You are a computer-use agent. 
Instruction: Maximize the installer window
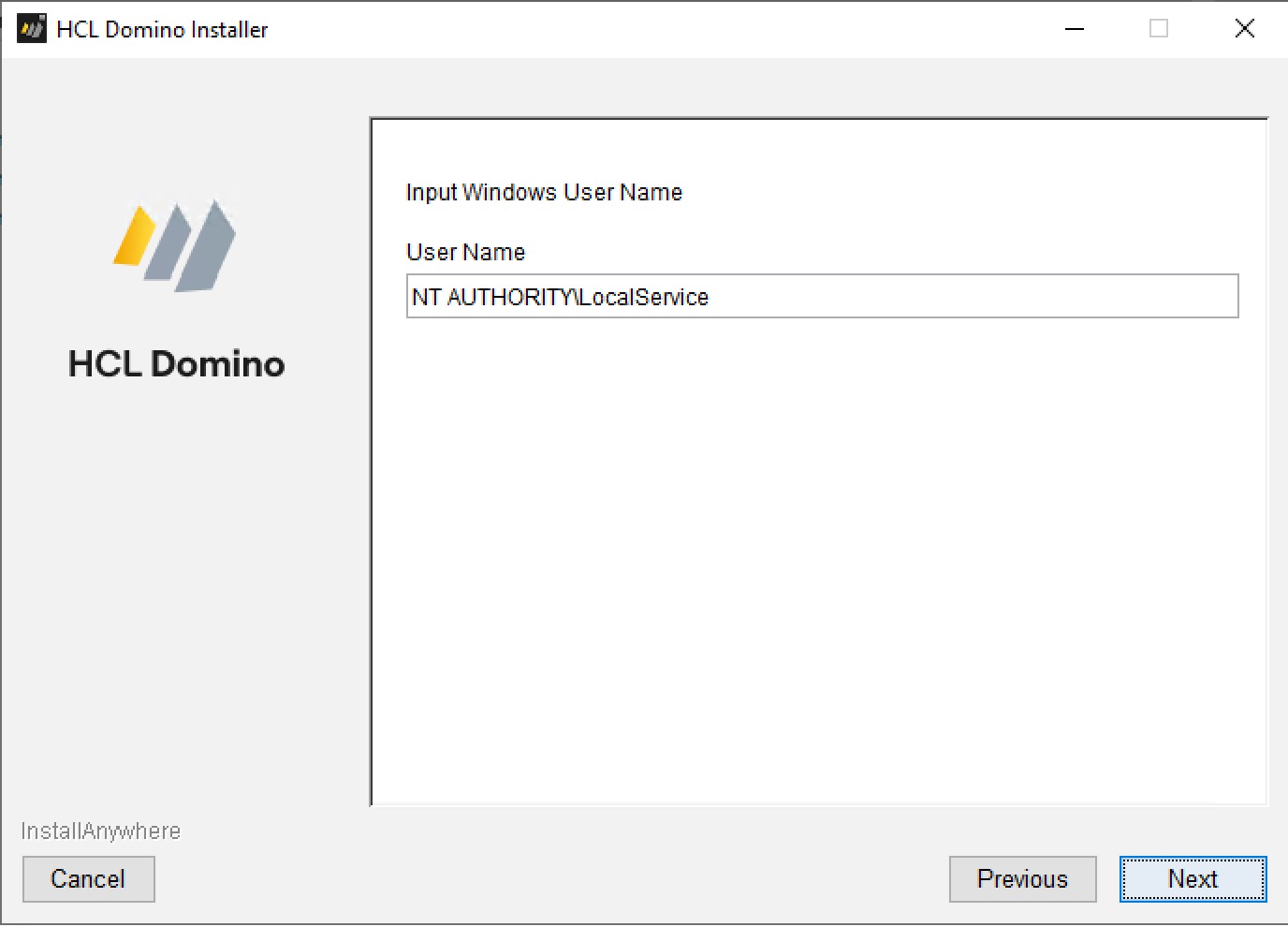(1159, 28)
